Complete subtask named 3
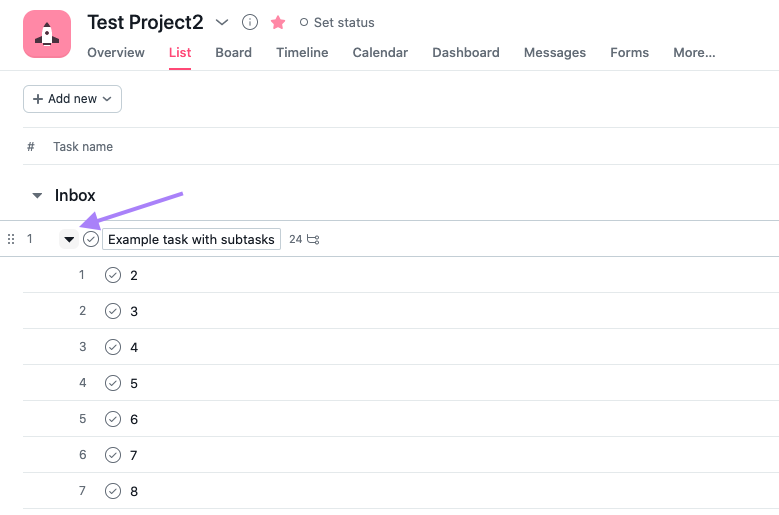779x515 pixels. click(113, 311)
